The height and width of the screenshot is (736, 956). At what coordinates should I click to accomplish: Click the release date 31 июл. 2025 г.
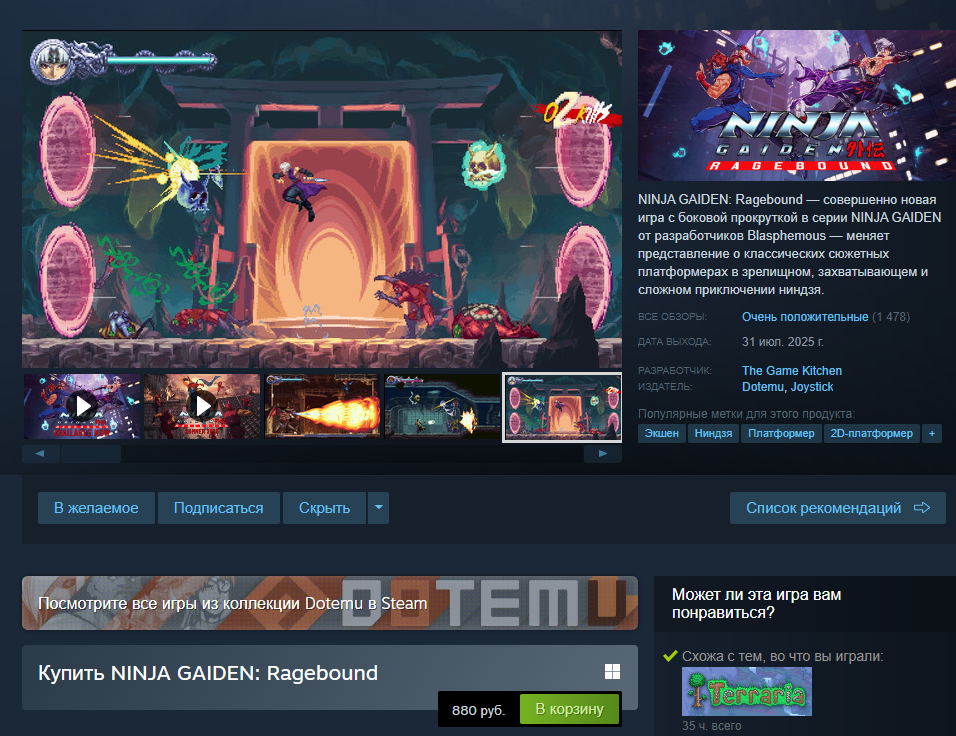coord(782,341)
